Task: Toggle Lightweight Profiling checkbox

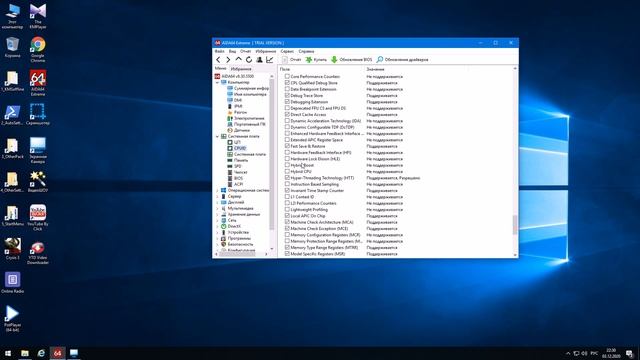Action: tap(287, 209)
